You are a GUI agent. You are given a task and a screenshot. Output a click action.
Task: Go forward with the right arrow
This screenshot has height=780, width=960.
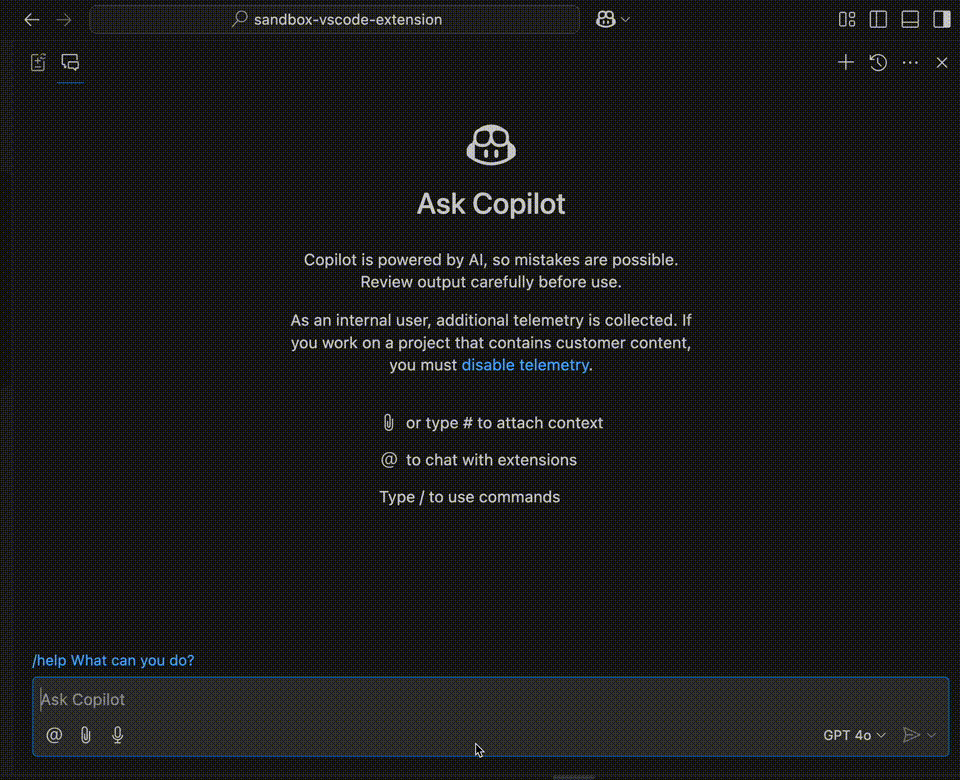tap(64, 20)
